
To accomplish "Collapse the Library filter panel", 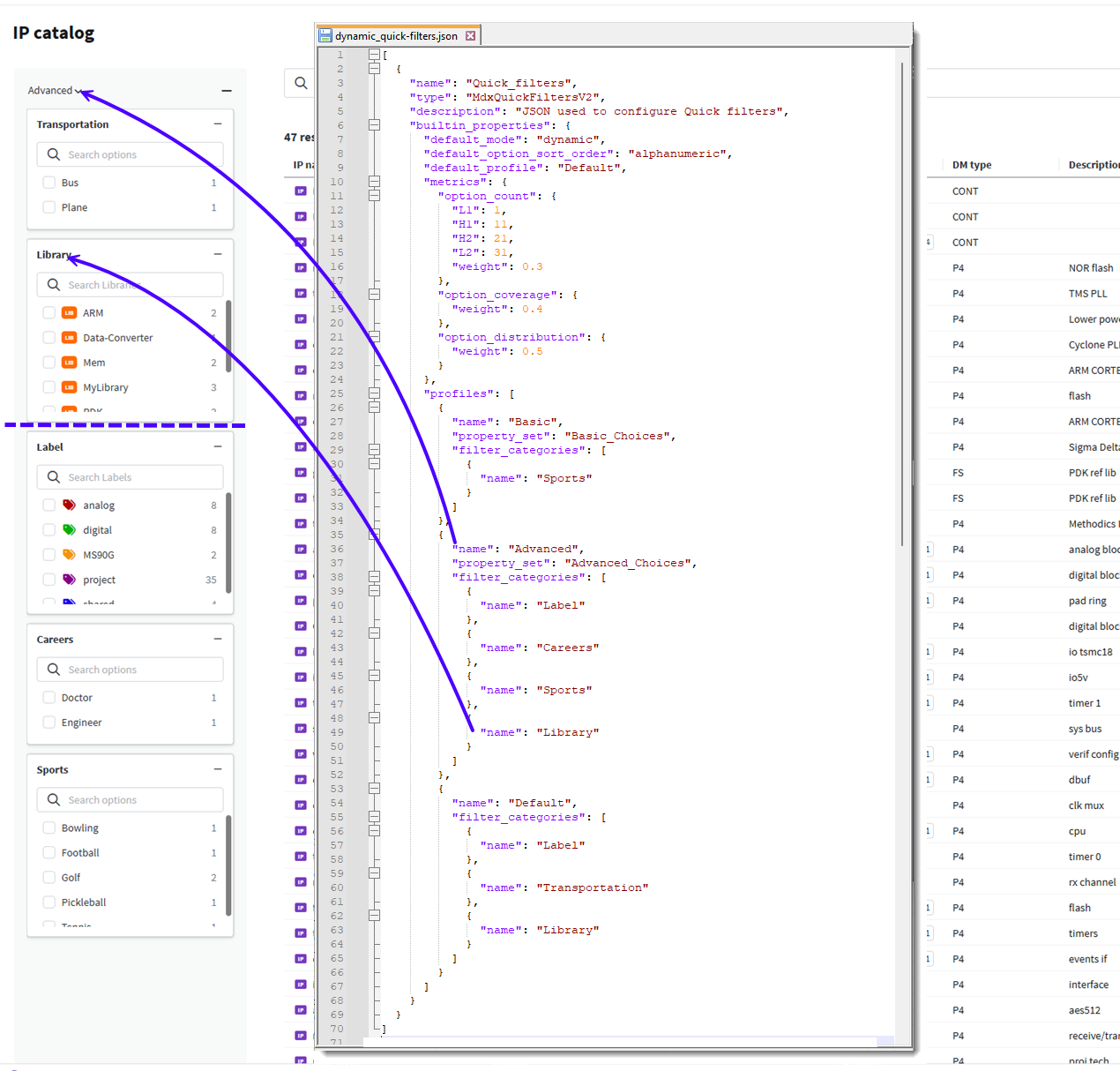I will pyautogui.click(x=218, y=254).
